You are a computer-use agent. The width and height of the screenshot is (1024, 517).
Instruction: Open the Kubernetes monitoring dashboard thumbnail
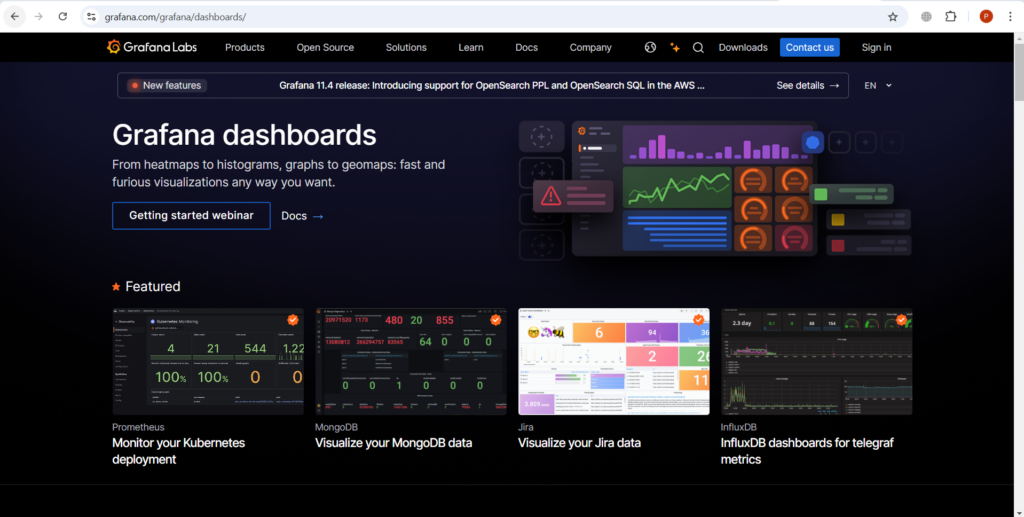(208, 362)
